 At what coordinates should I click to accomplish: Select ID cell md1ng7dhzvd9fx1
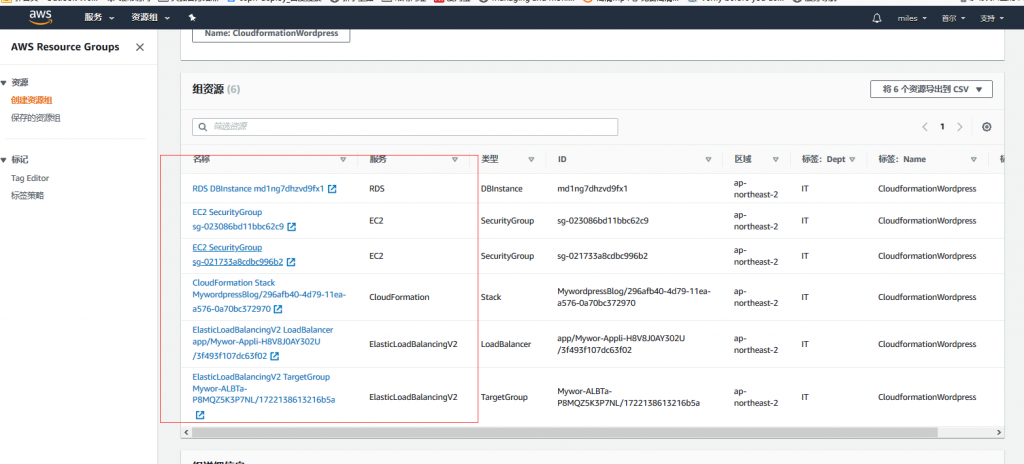[x=592, y=189]
